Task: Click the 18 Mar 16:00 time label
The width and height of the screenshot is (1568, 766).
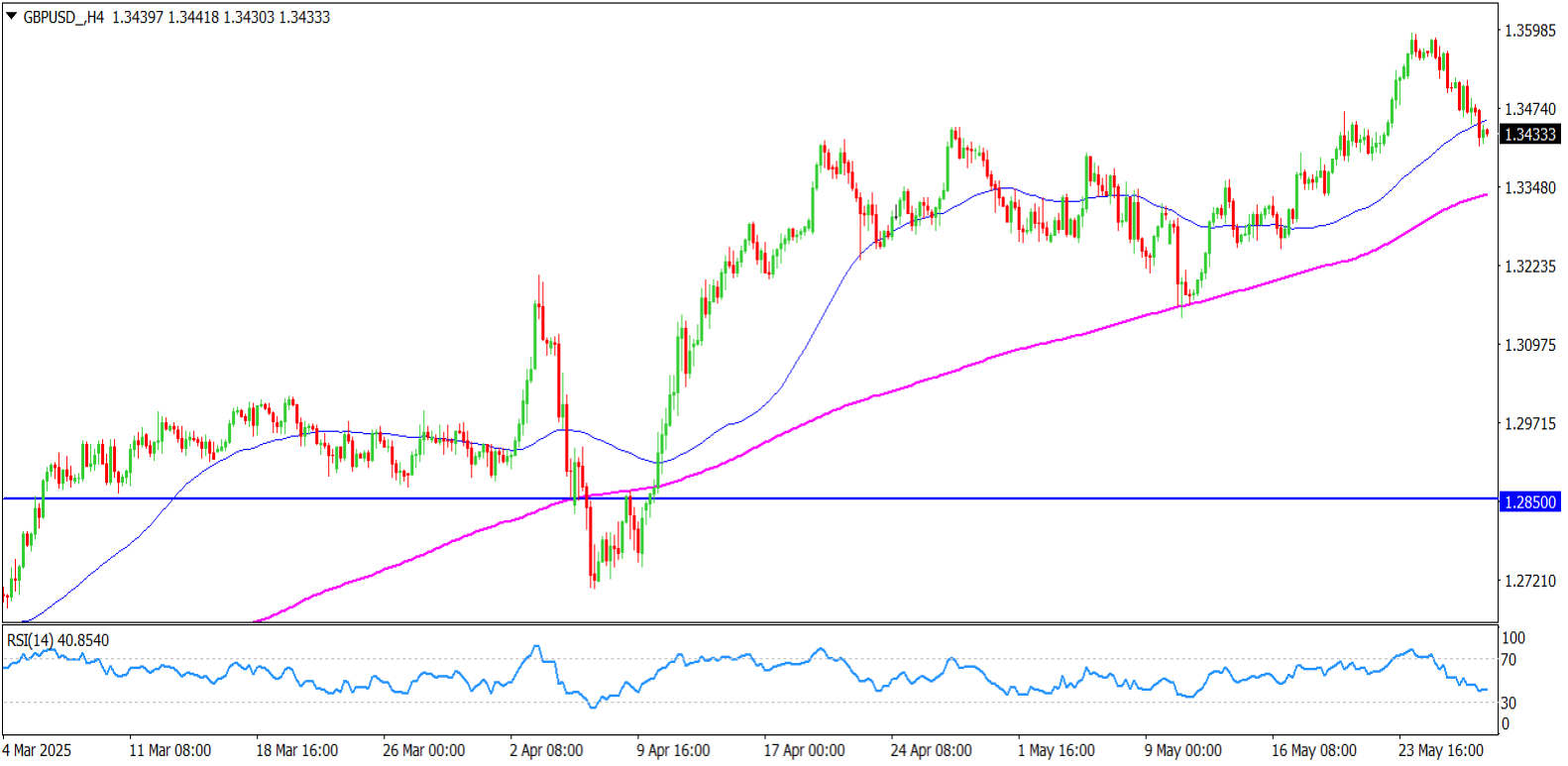Action: 296,750
